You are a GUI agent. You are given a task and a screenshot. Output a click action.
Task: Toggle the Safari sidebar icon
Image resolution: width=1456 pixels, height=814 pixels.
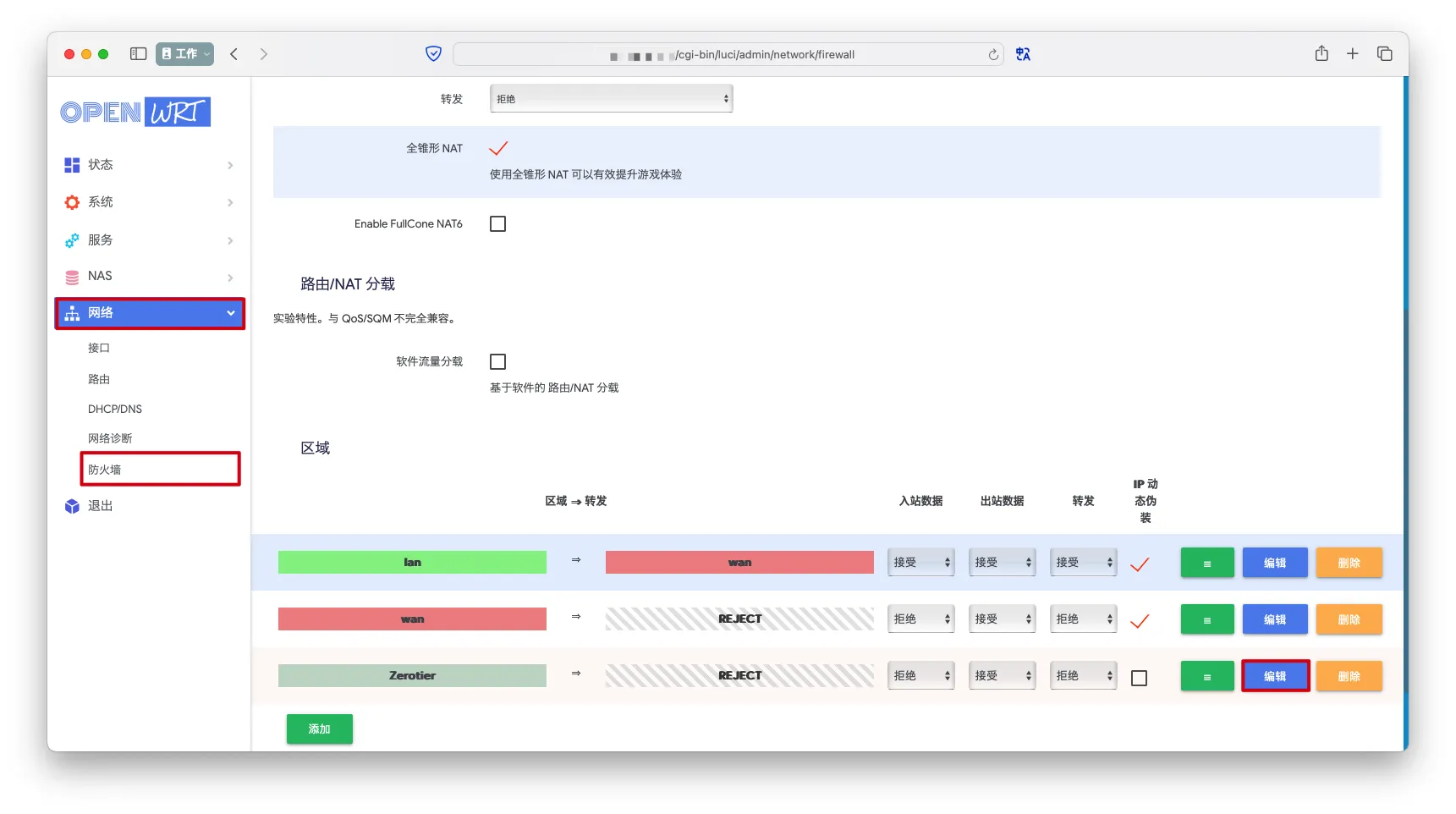138,54
